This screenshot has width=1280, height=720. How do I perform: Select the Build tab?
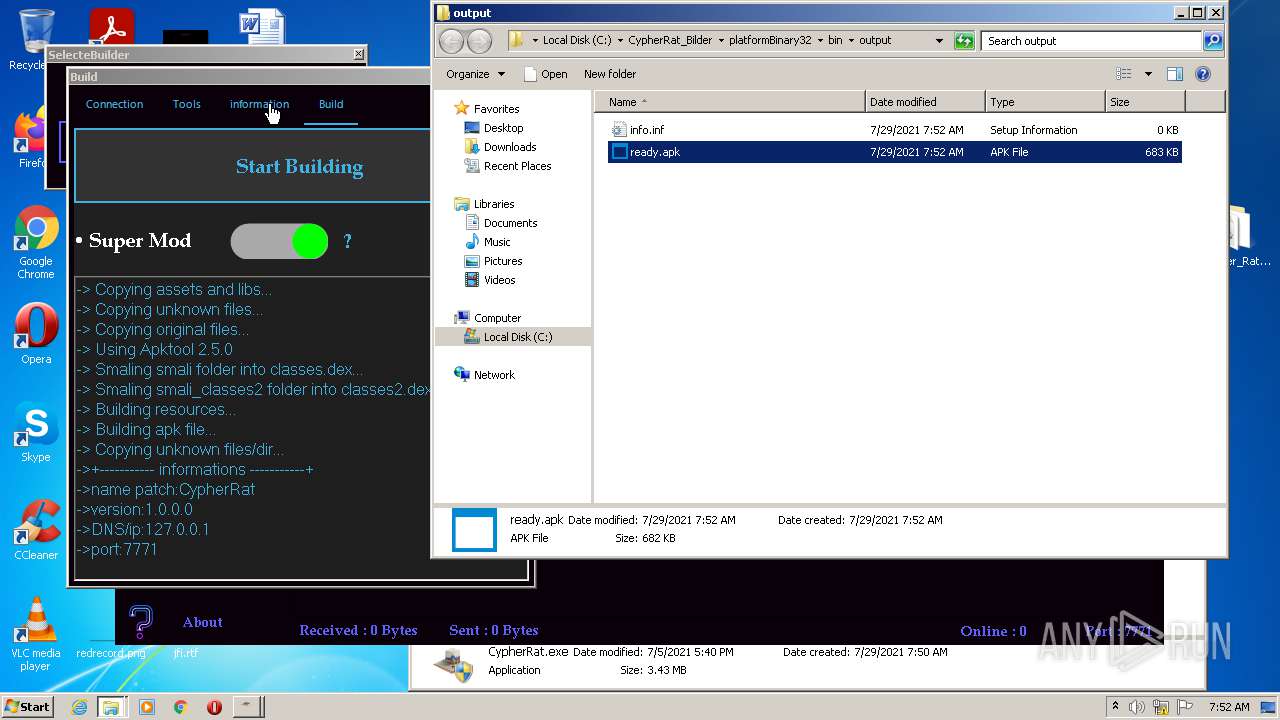coord(331,104)
